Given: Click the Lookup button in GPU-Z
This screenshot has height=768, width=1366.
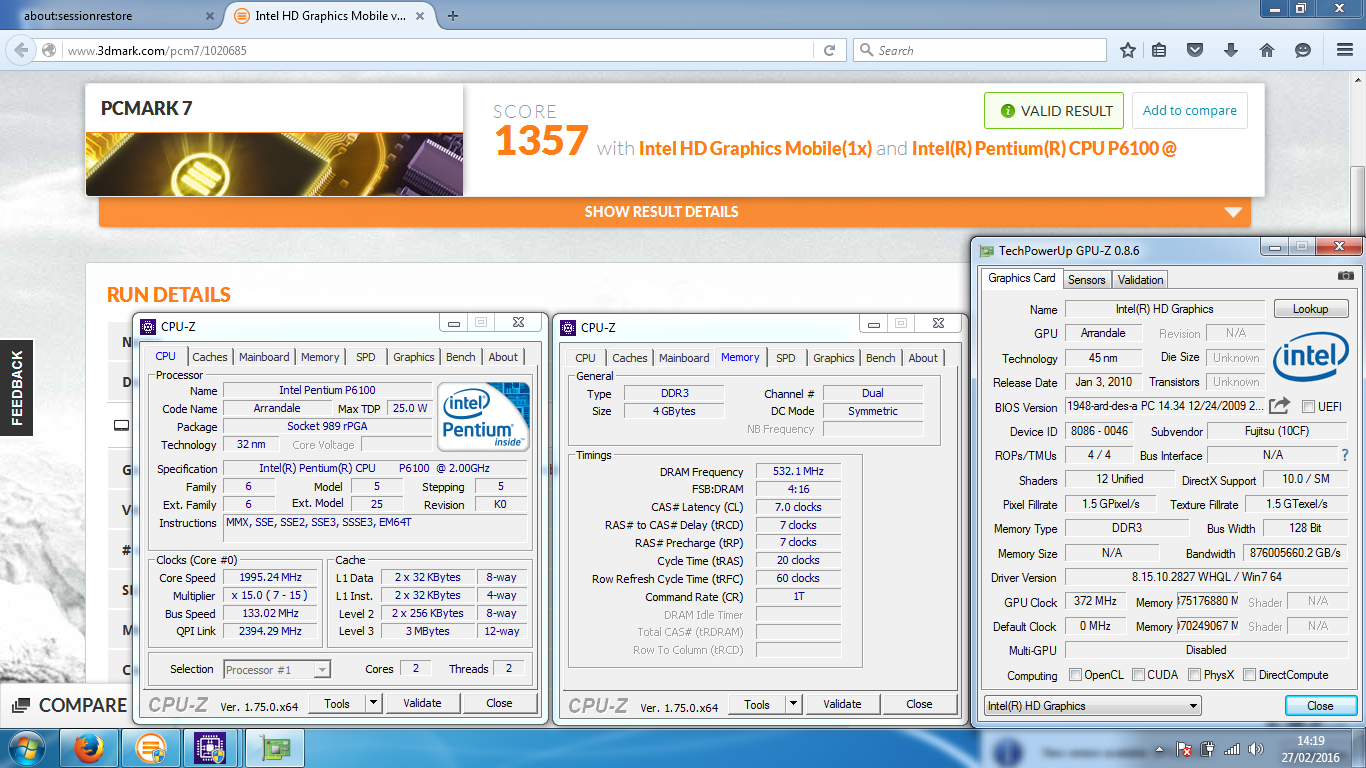Looking at the screenshot, I should click(x=1310, y=309).
